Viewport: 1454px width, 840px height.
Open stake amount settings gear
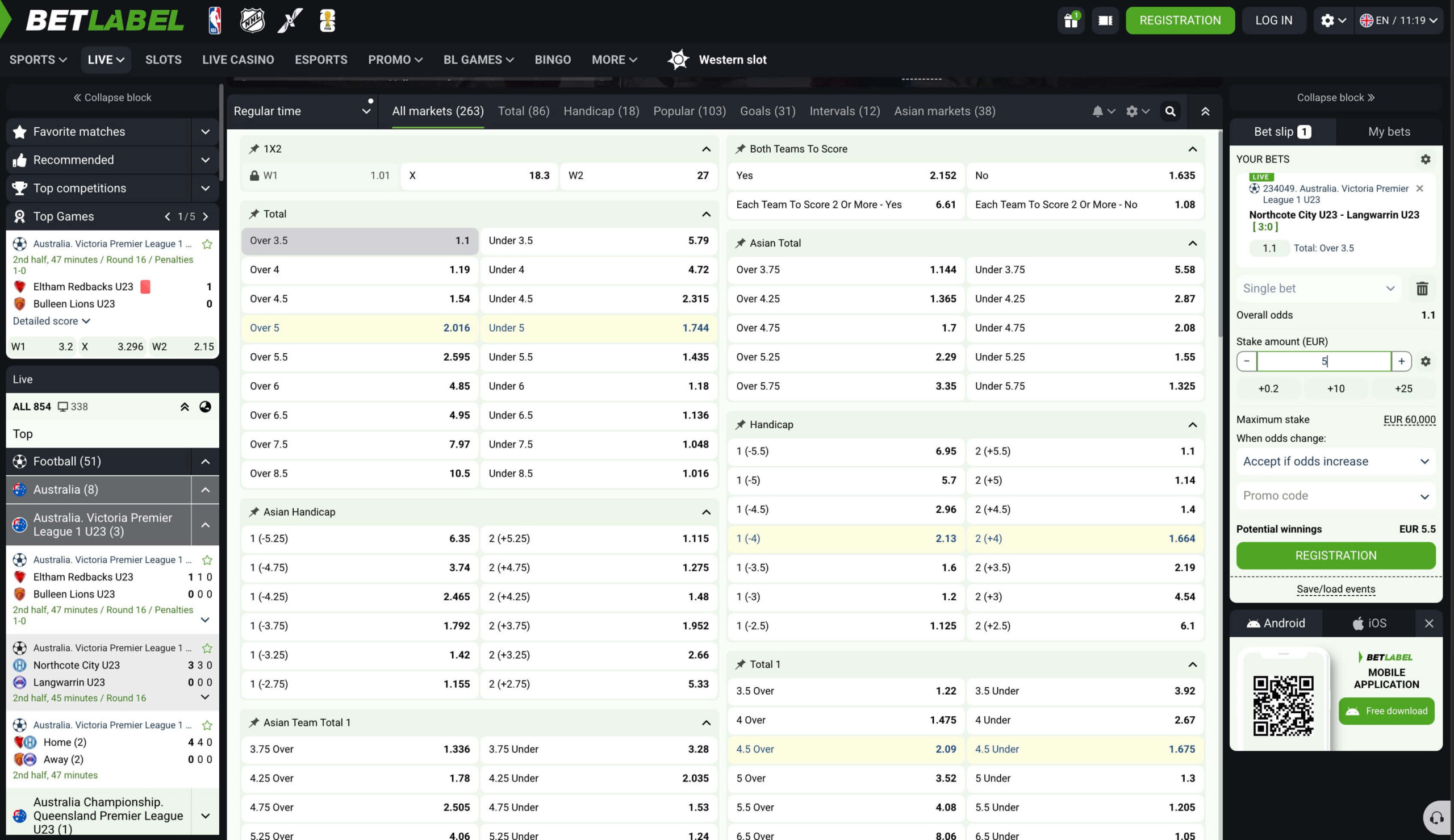[x=1425, y=362]
